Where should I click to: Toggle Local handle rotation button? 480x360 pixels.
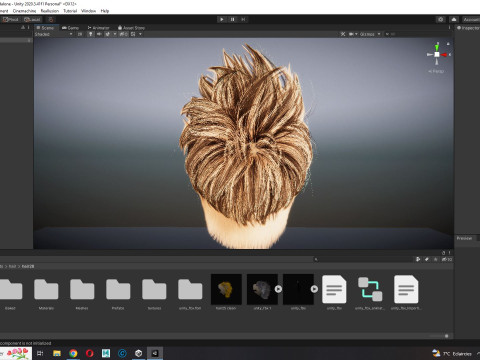pos(32,19)
